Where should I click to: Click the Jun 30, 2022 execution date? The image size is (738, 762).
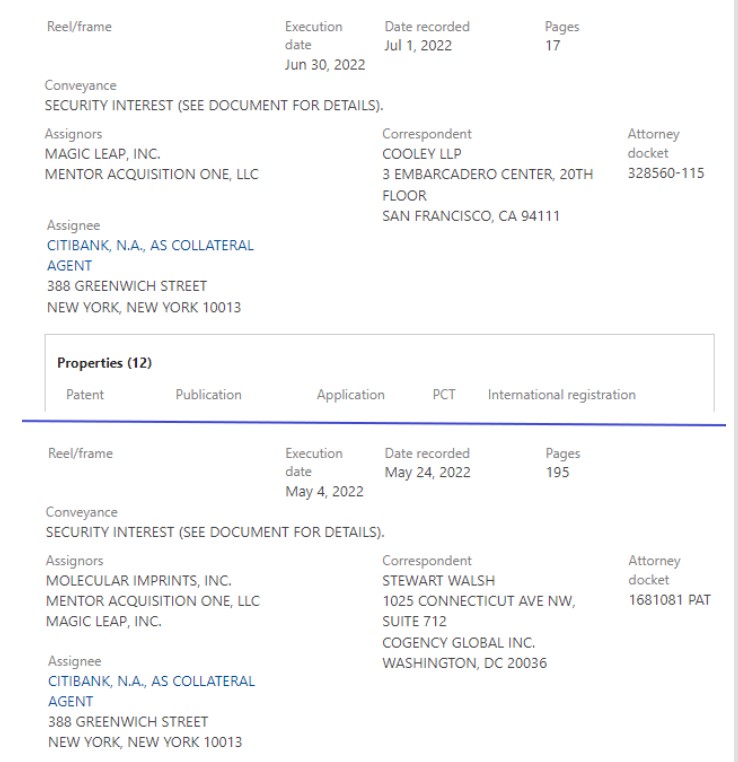(x=325, y=65)
